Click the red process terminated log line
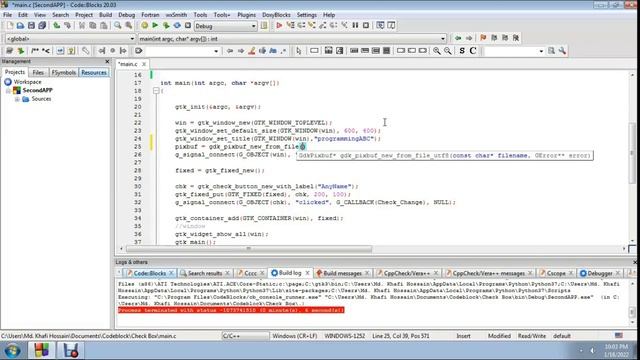This screenshot has height=360, width=640. (231, 310)
